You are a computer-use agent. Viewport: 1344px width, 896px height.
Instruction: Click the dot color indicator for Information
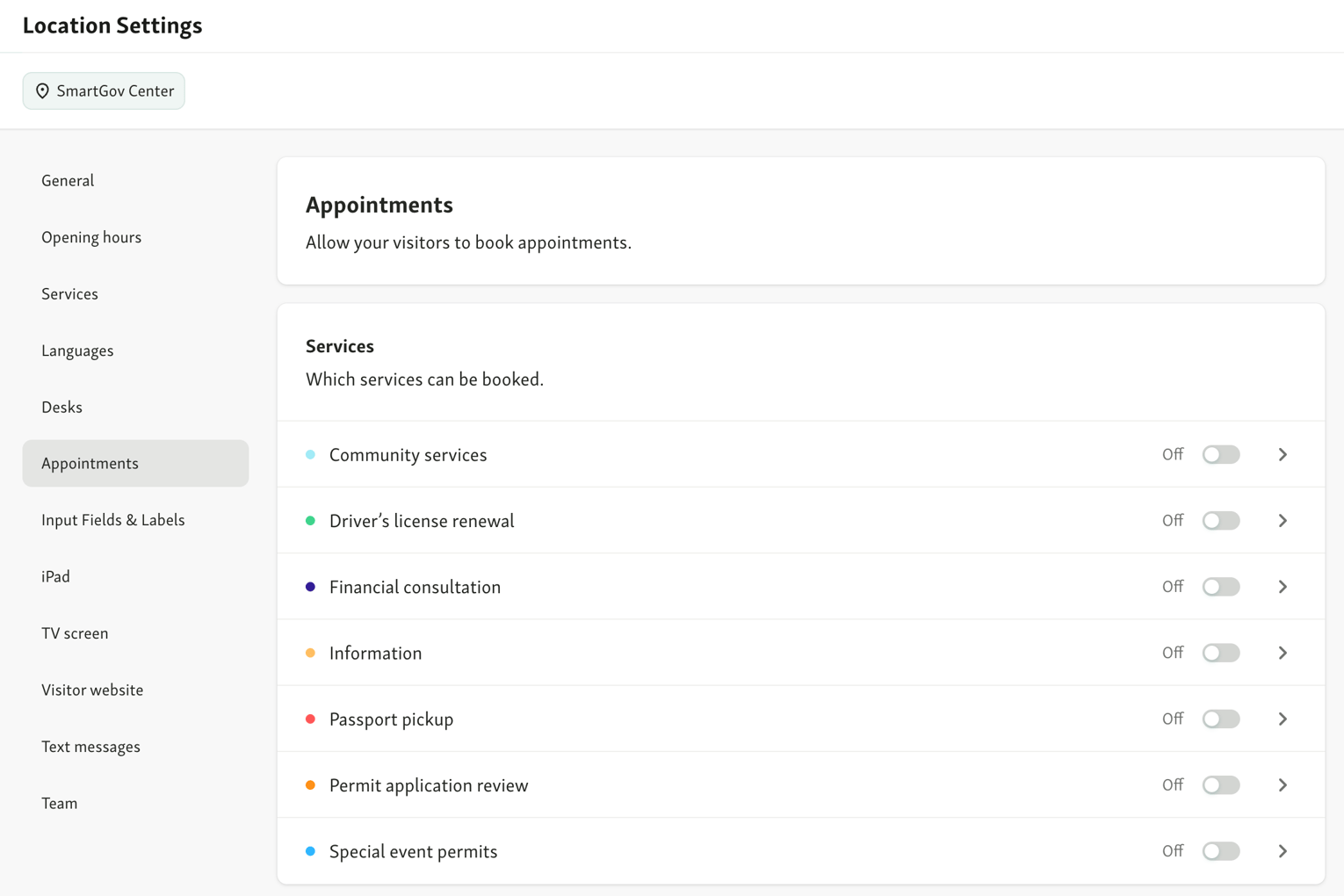click(310, 653)
